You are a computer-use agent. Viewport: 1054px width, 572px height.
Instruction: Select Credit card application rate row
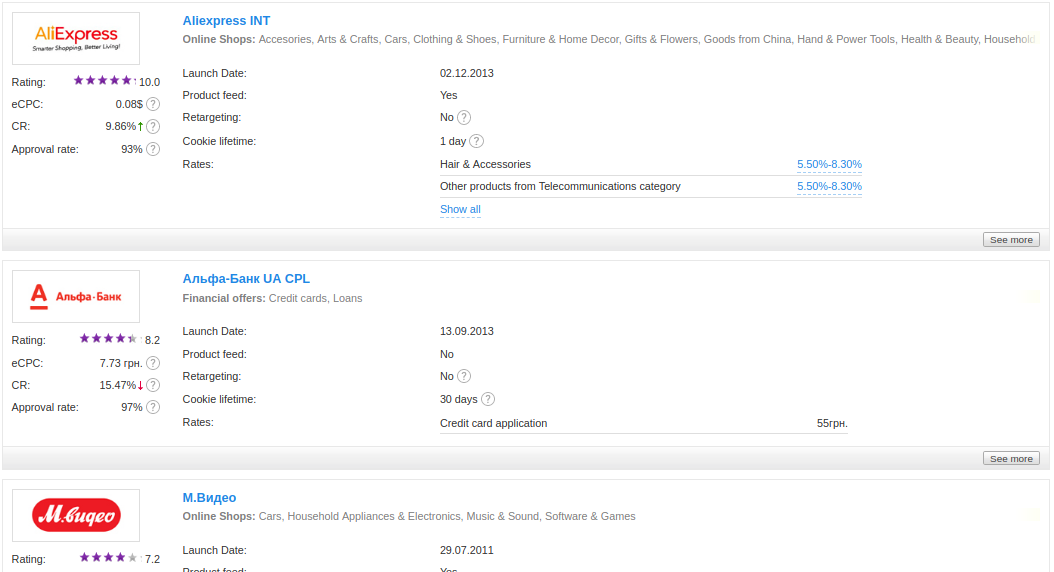(x=644, y=423)
